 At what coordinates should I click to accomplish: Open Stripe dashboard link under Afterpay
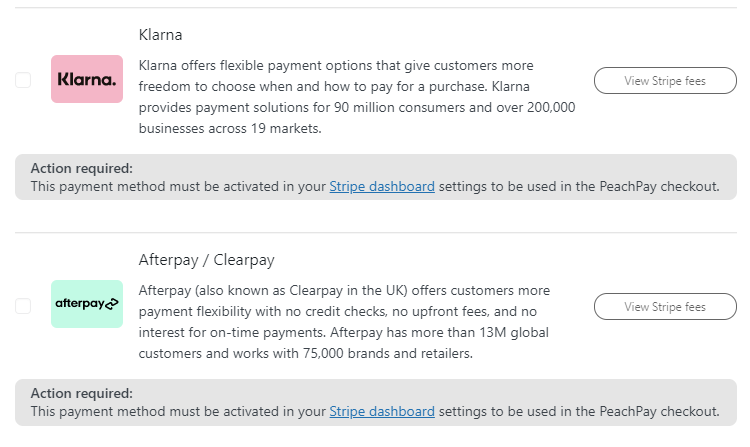tap(382, 412)
